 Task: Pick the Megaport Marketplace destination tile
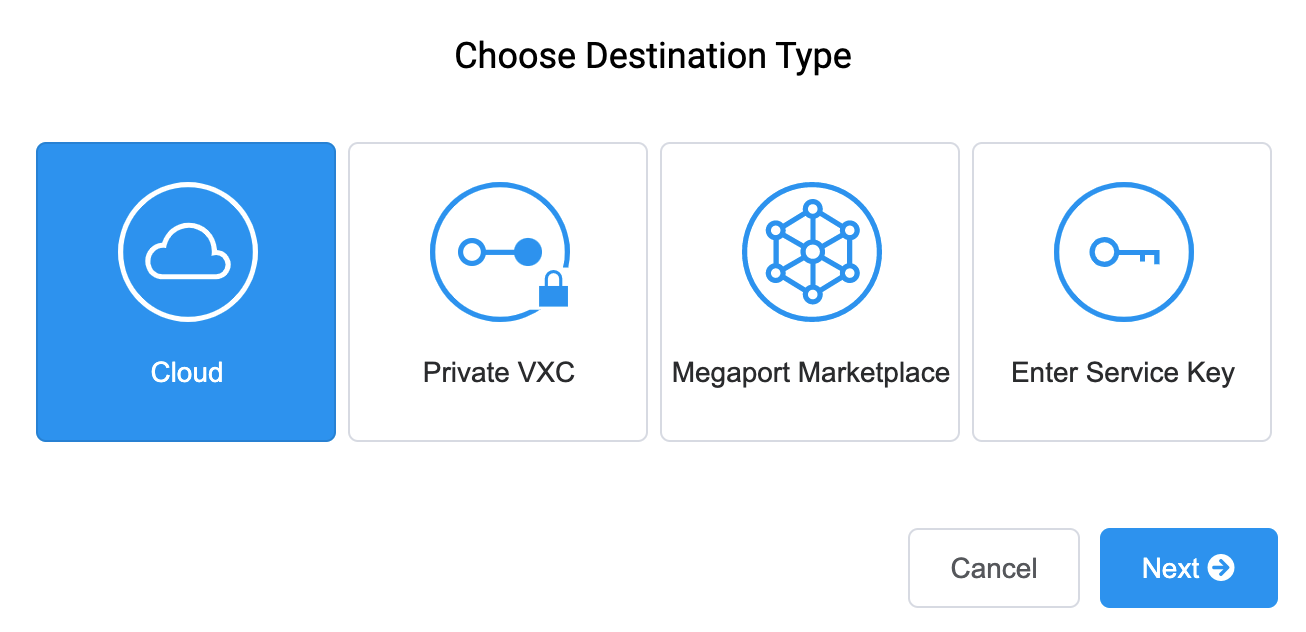click(810, 292)
